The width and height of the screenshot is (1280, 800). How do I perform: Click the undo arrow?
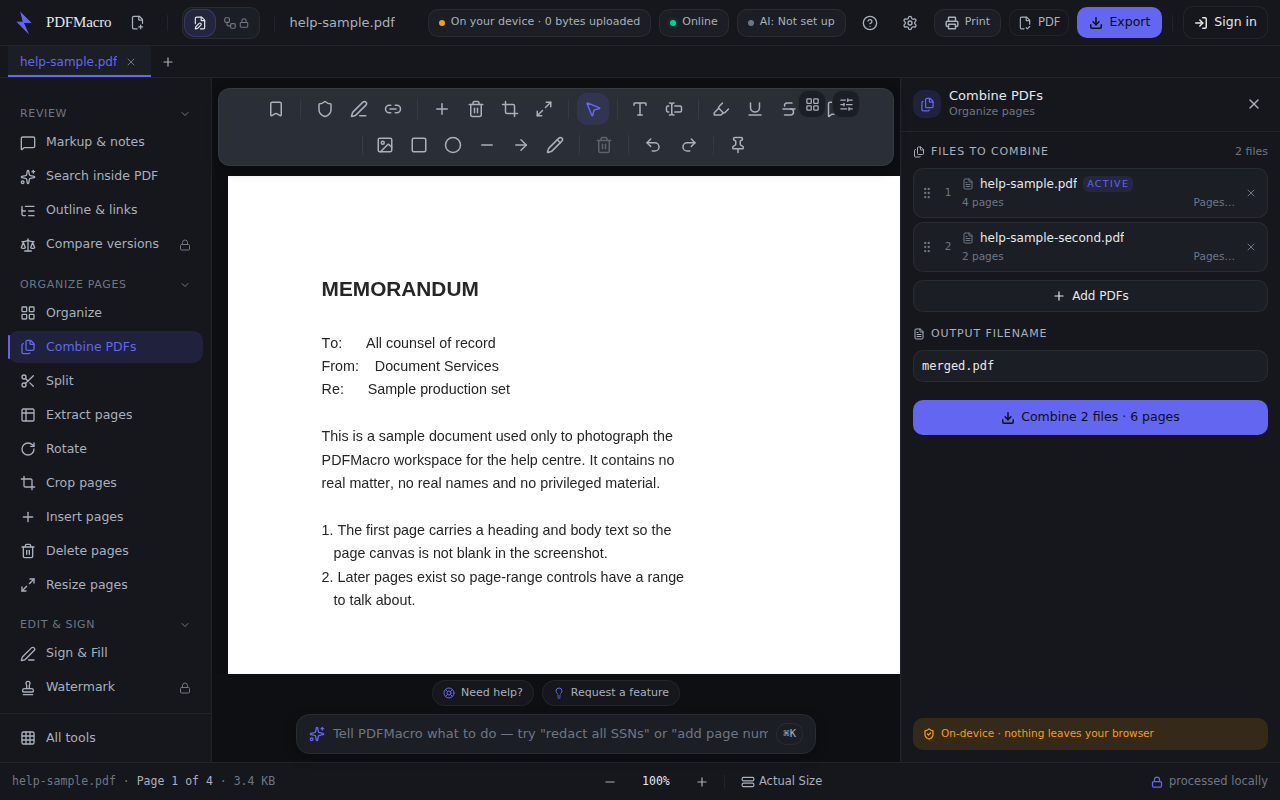pos(653,145)
